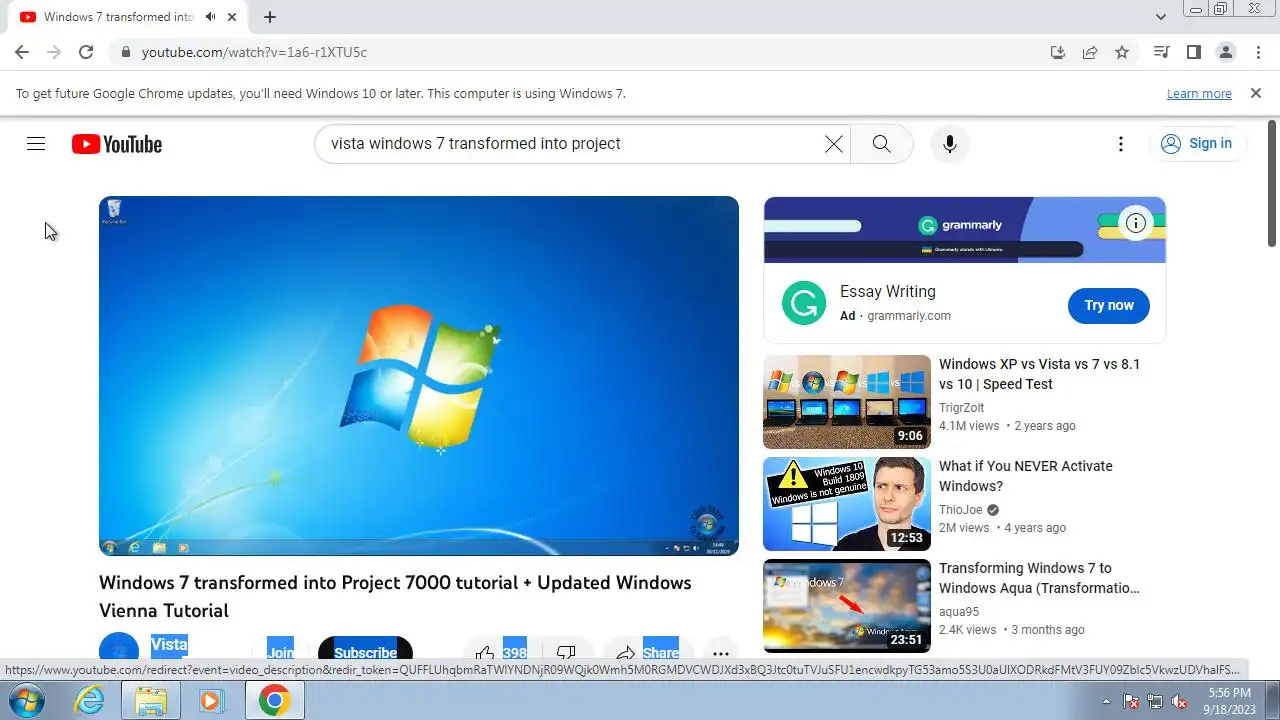View site information padlock icon
The image size is (1280, 720).
[125, 52]
